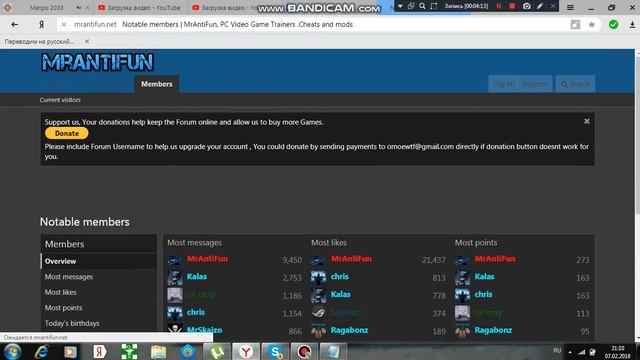Launch Internet Explorer from the taskbar
Viewport: 640px width, 360px height.
click(41, 352)
